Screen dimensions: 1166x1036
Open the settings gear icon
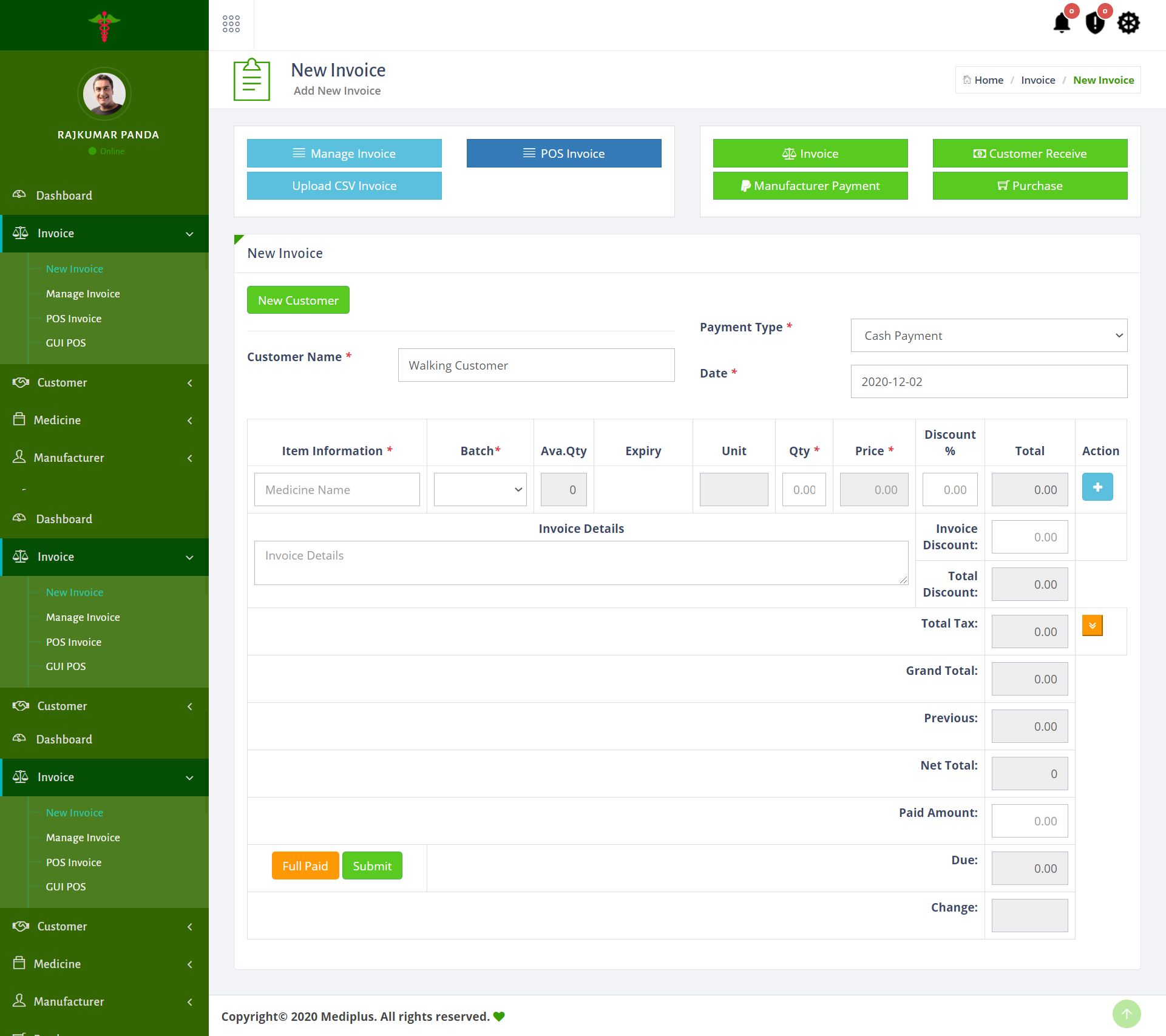(1128, 23)
